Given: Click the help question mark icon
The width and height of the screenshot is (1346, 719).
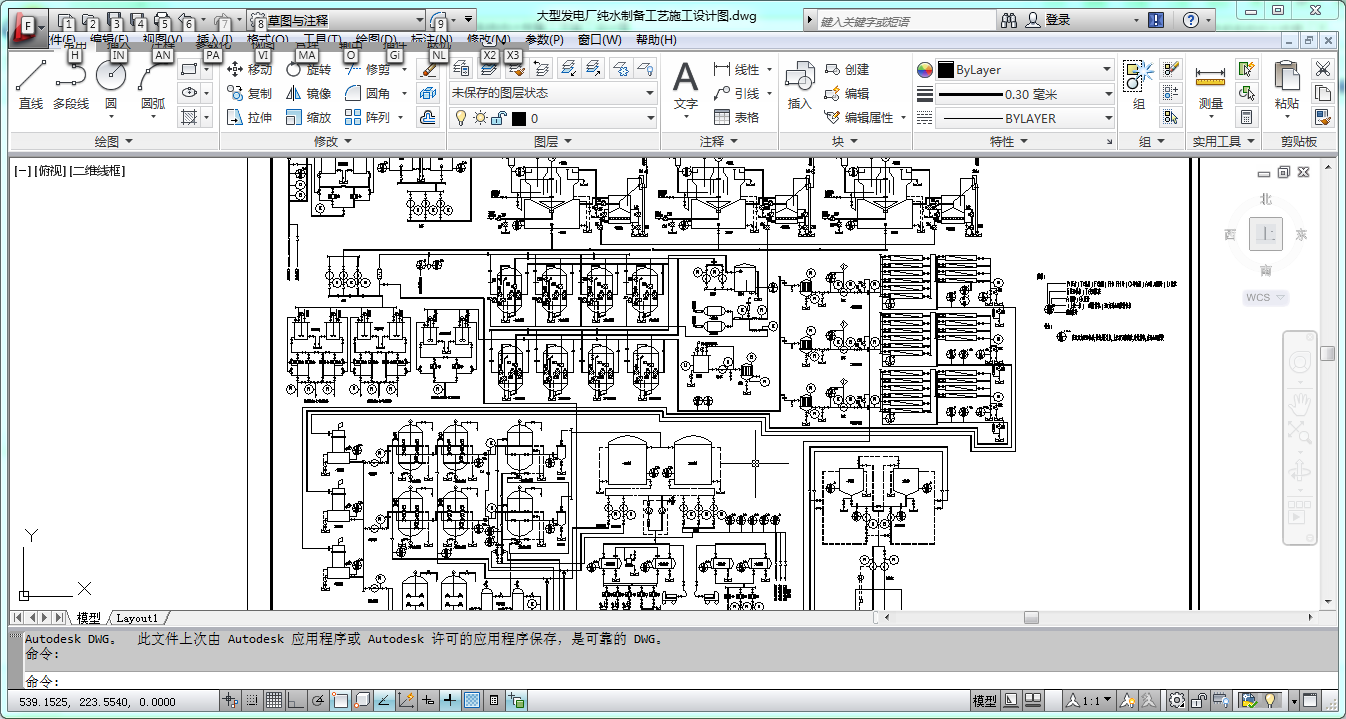Looking at the screenshot, I should coord(1190,20).
